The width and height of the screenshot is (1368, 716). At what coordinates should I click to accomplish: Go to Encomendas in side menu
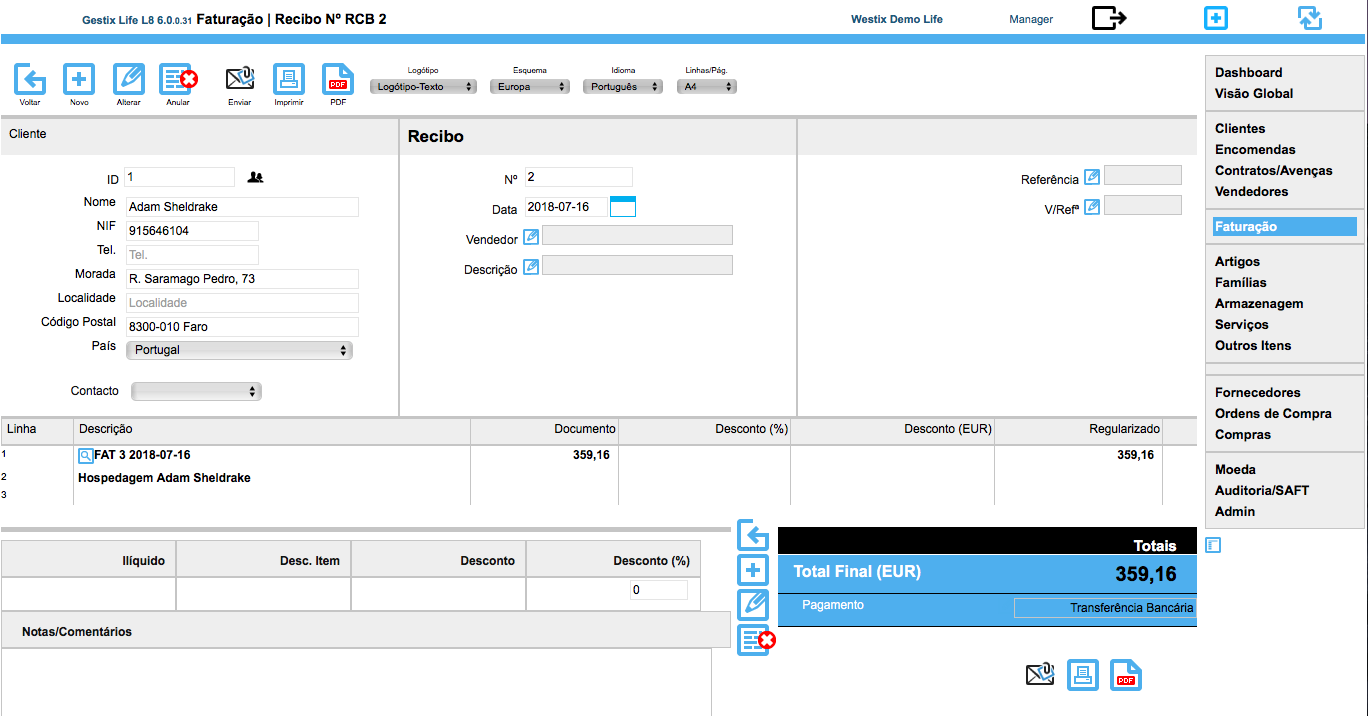[x=1255, y=149]
